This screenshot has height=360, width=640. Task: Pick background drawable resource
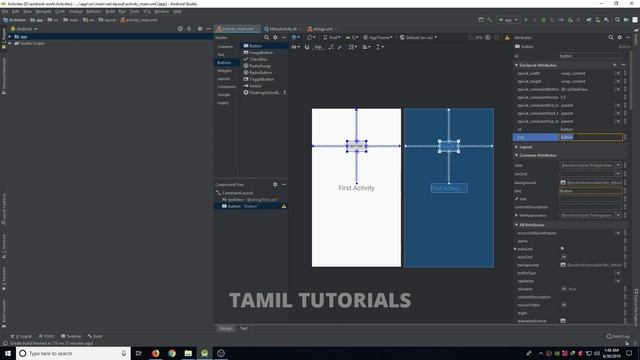click(x=563, y=182)
